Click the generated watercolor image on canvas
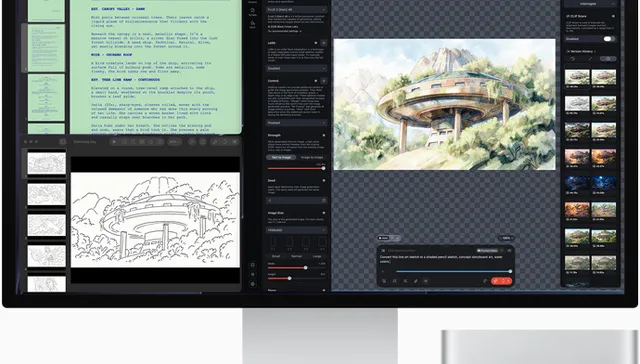This screenshot has width=640, height=364. pyautogui.click(x=444, y=104)
